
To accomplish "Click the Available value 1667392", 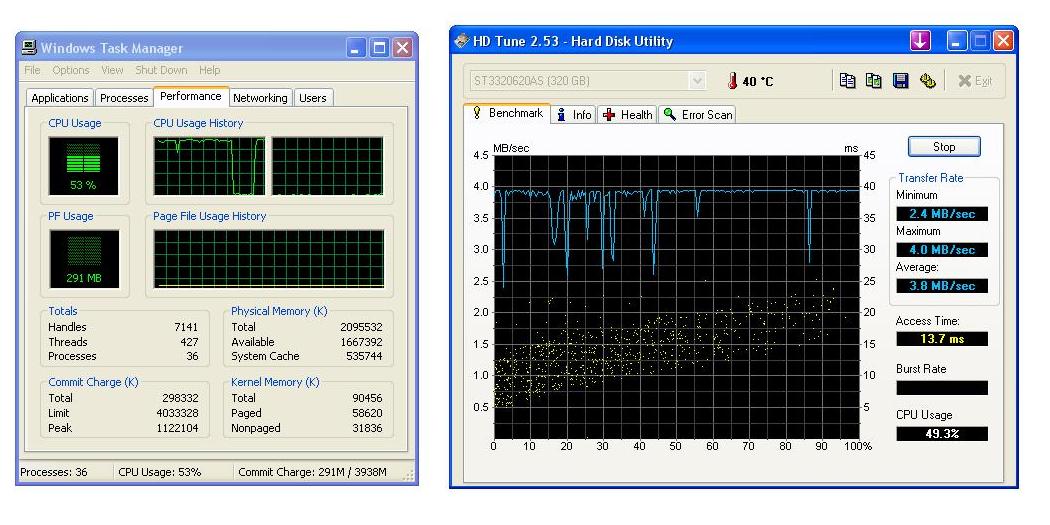I will pyautogui.click(x=362, y=342).
